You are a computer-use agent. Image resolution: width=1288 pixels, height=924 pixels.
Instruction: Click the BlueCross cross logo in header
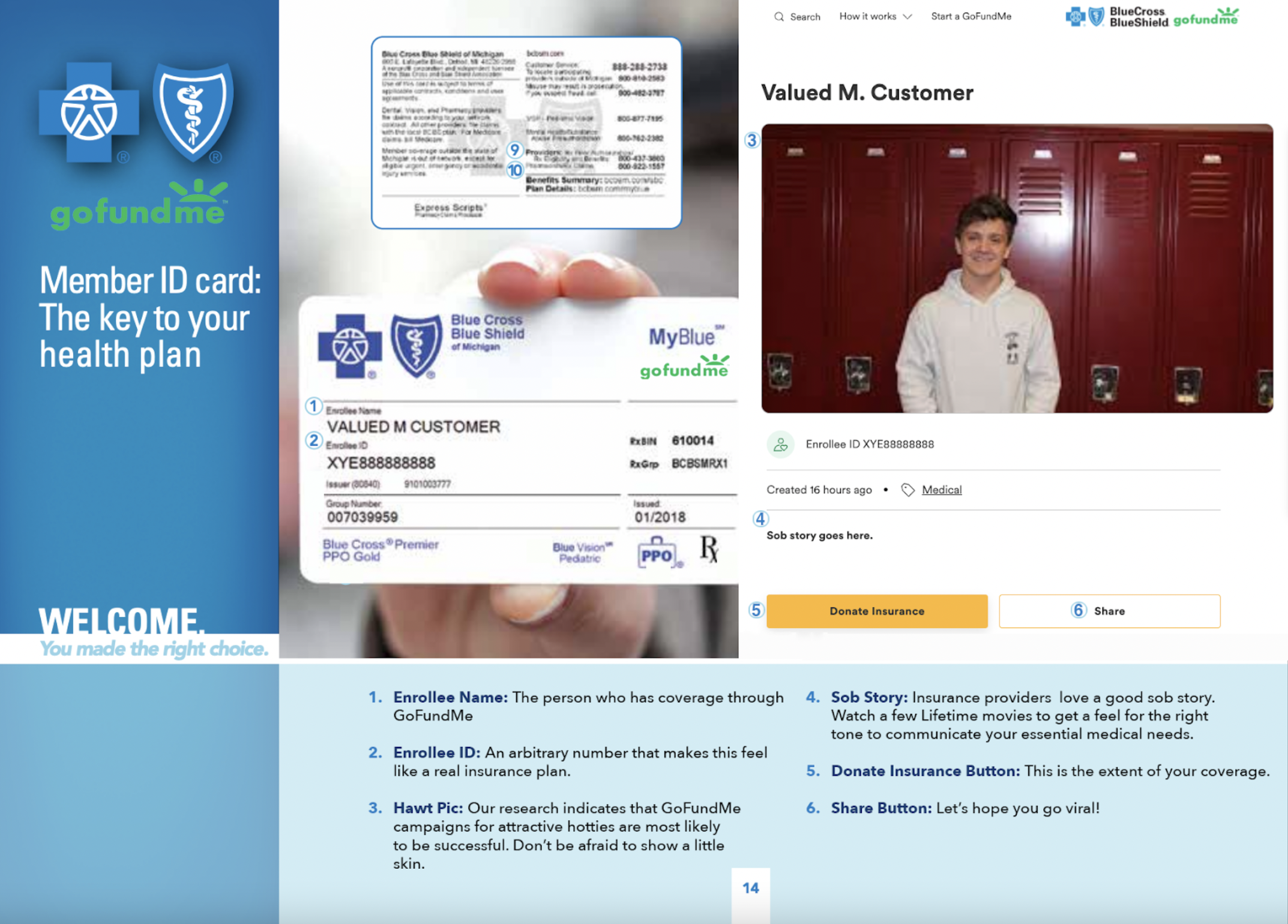click(x=1076, y=17)
